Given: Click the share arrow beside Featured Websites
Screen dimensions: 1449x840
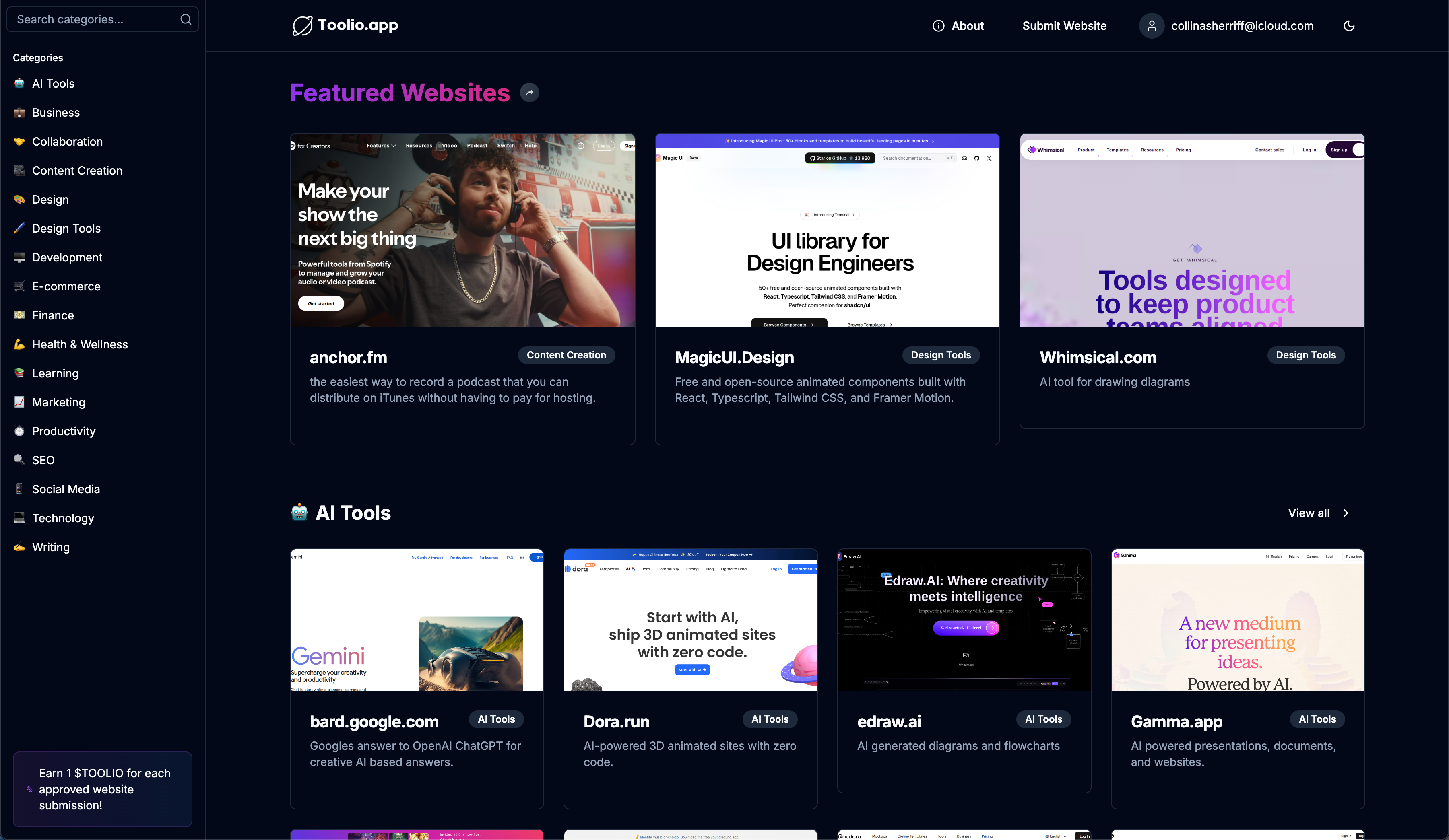Looking at the screenshot, I should tap(529, 93).
